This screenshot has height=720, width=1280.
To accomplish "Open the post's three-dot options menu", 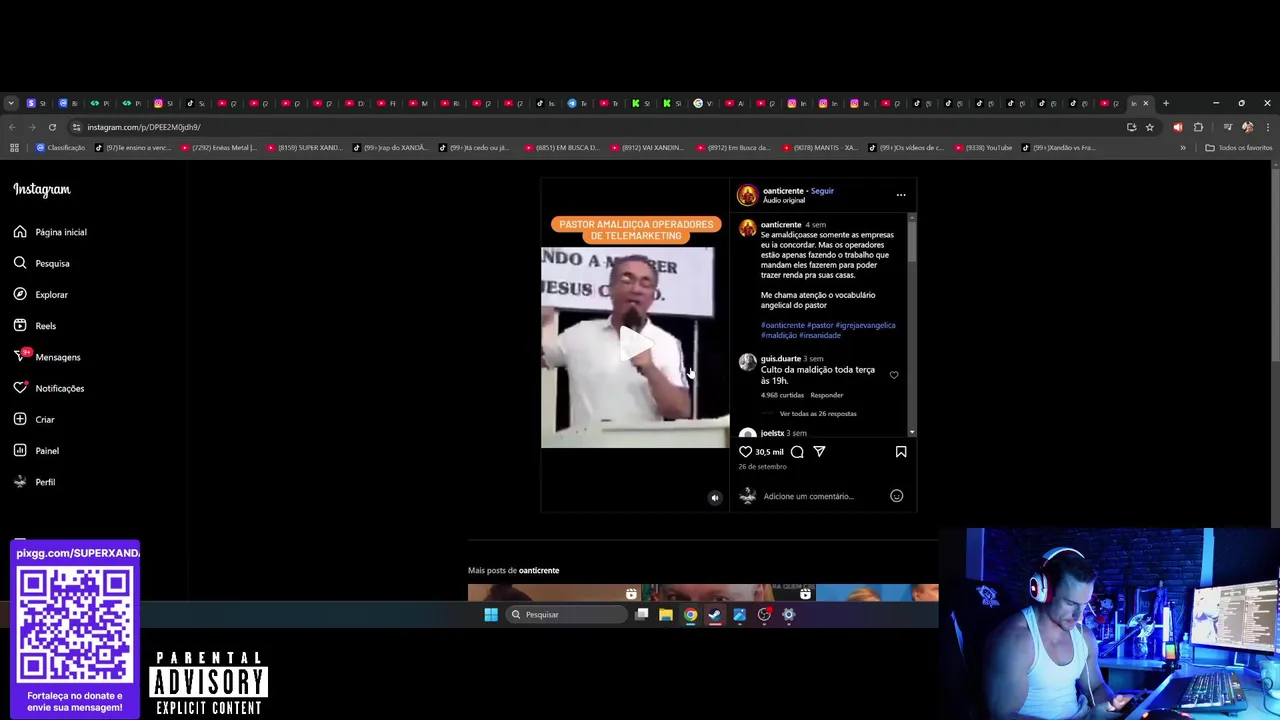I will (901, 195).
